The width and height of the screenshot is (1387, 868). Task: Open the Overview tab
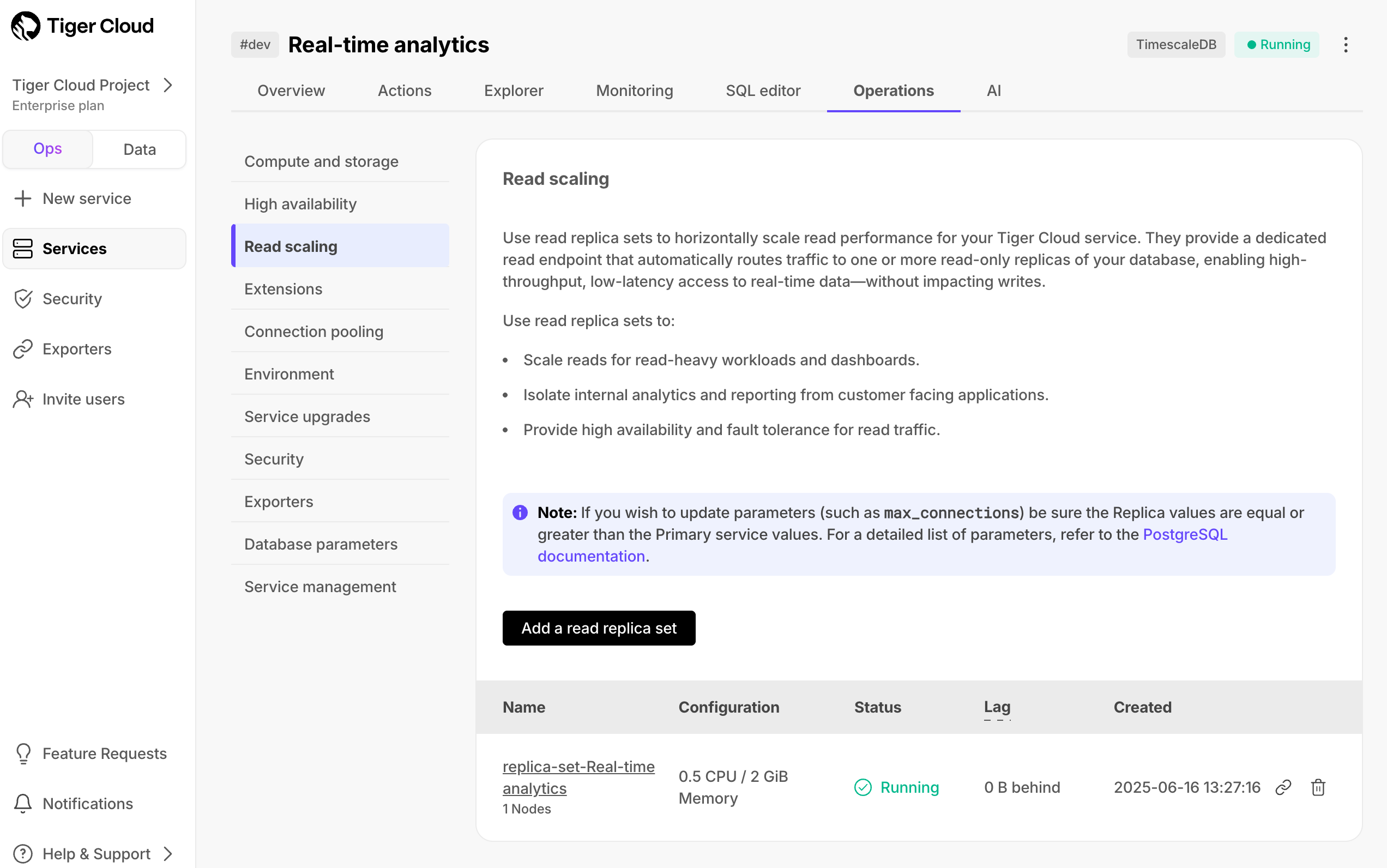click(x=291, y=91)
